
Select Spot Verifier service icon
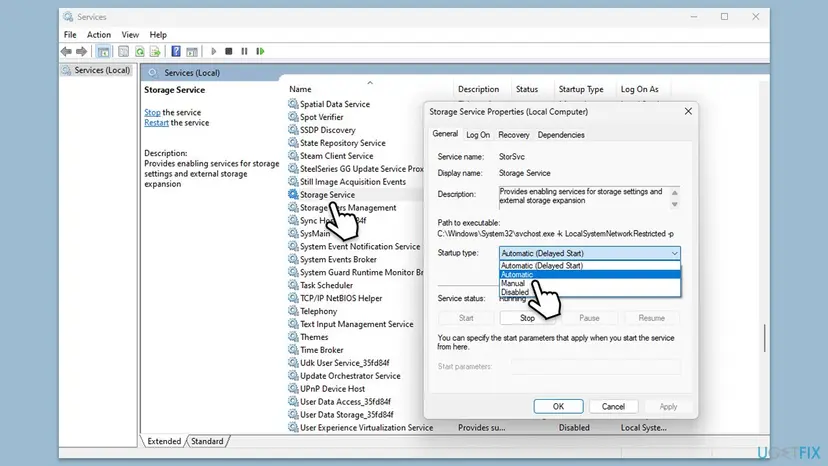click(293, 117)
